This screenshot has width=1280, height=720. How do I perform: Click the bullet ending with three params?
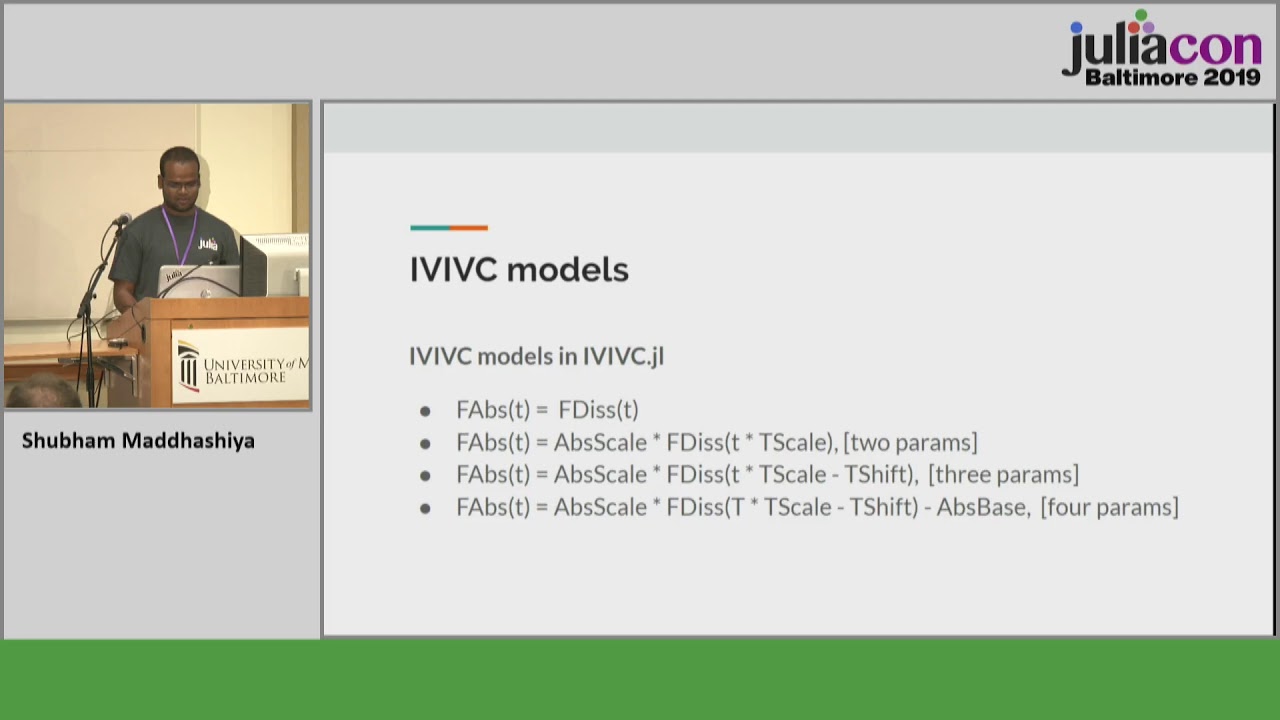(767, 474)
